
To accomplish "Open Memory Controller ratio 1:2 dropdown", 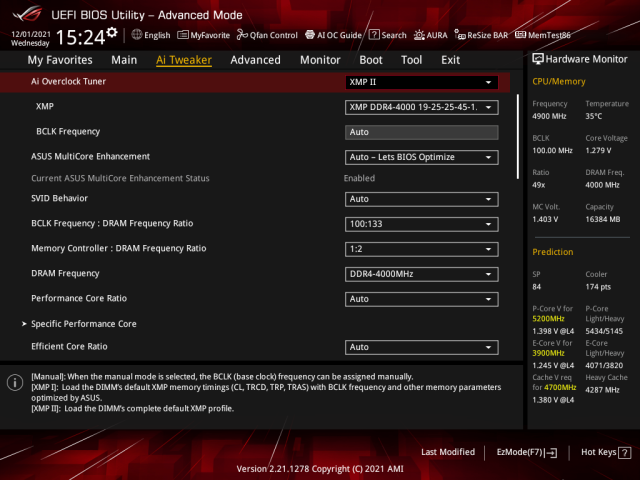I will click(421, 249).
